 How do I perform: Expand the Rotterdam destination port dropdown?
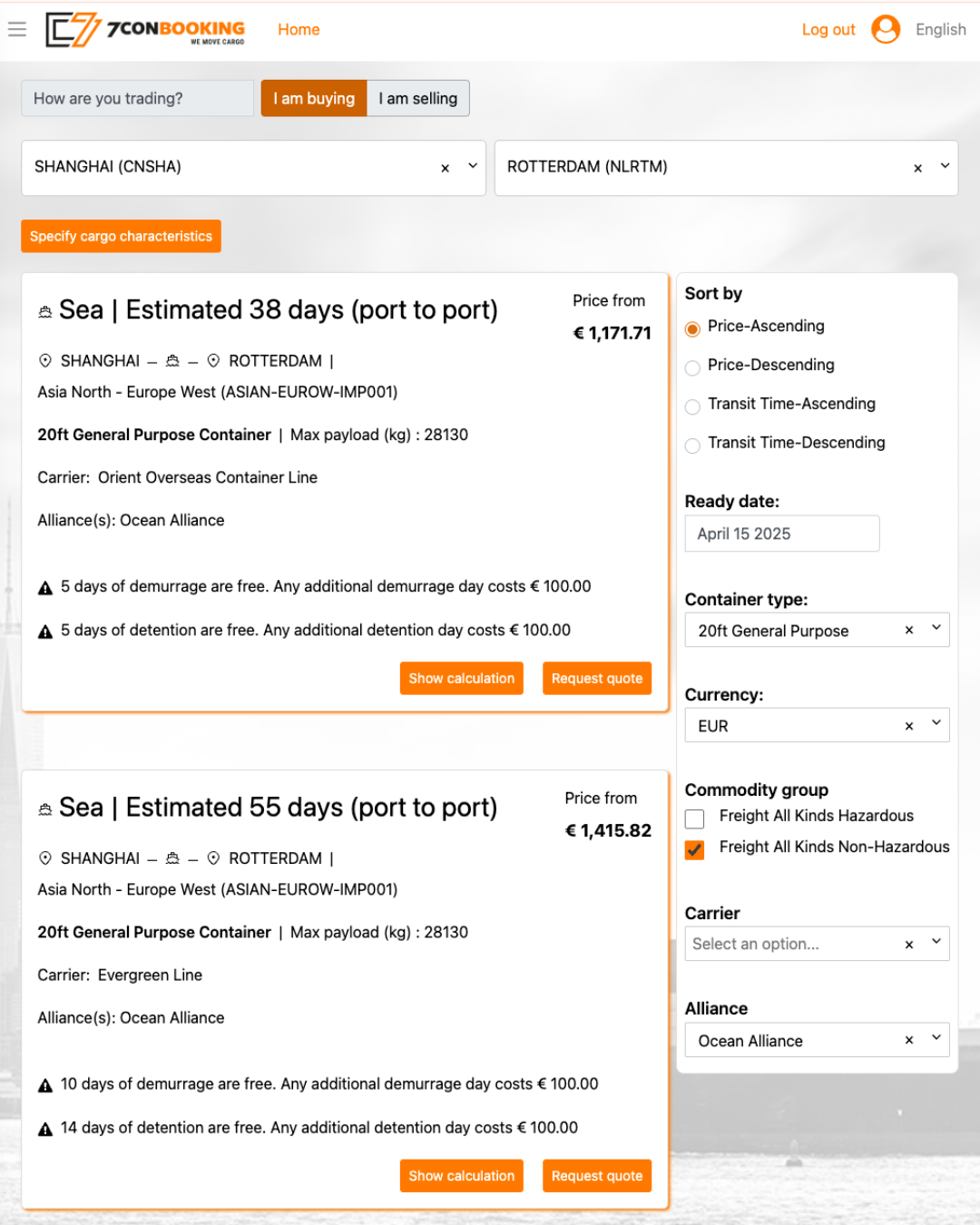(945, 166)
